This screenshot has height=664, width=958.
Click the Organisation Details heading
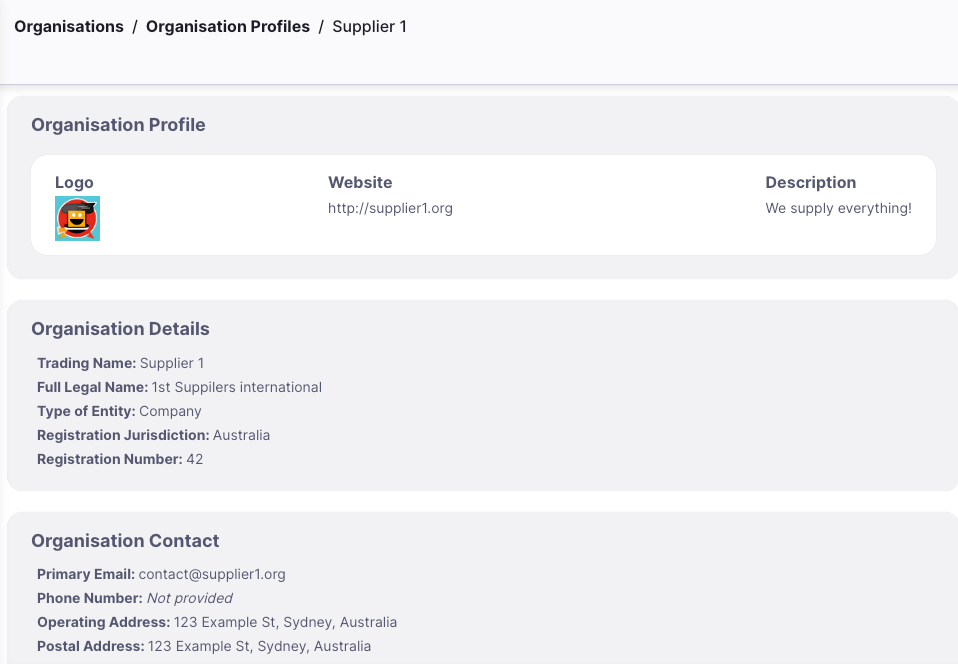[x=120, y=329]
